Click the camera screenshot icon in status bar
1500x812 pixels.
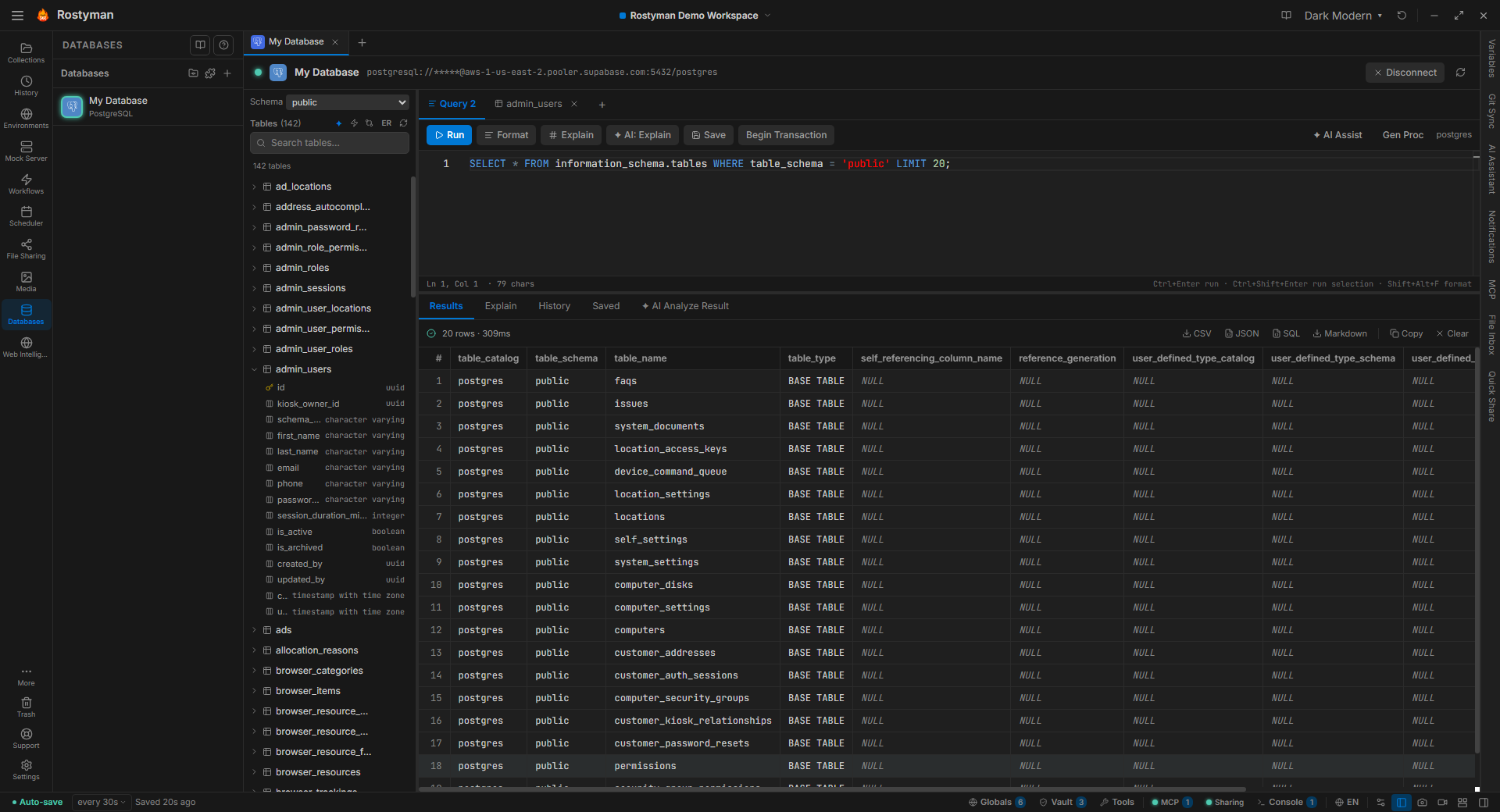[1422, 803]
